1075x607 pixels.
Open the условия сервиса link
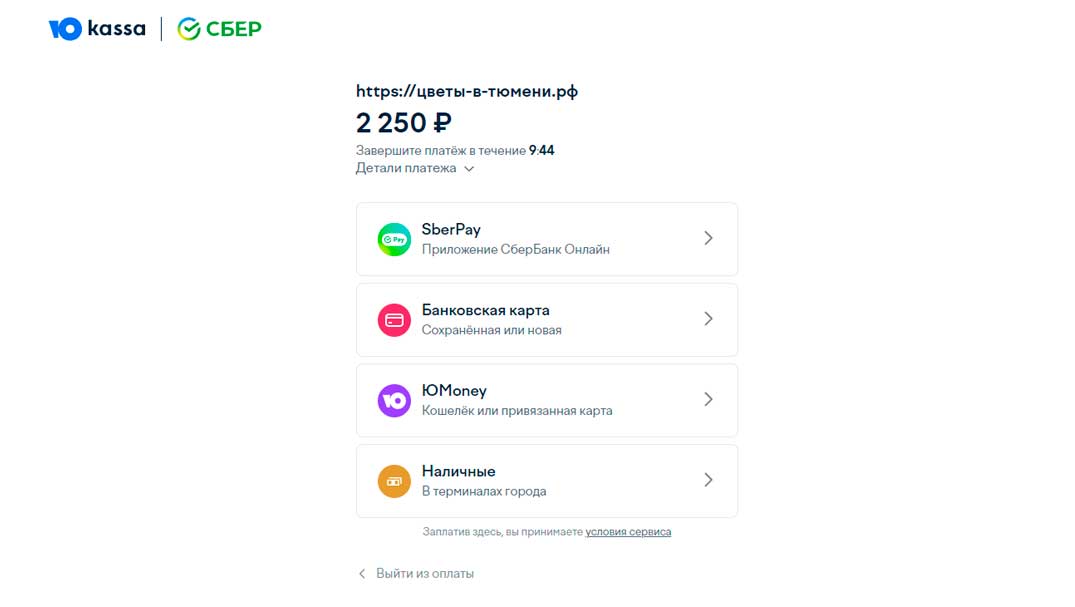tap(628, 532)
